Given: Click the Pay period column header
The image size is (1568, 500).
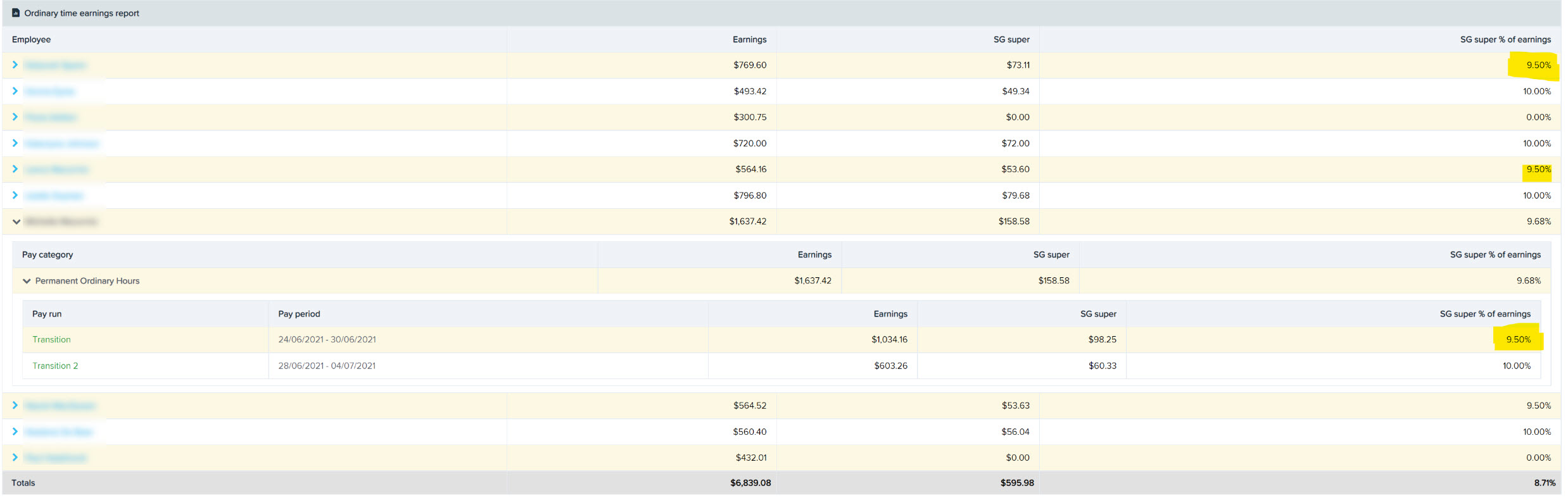Looking at the screenshot, I should point(299,314).
